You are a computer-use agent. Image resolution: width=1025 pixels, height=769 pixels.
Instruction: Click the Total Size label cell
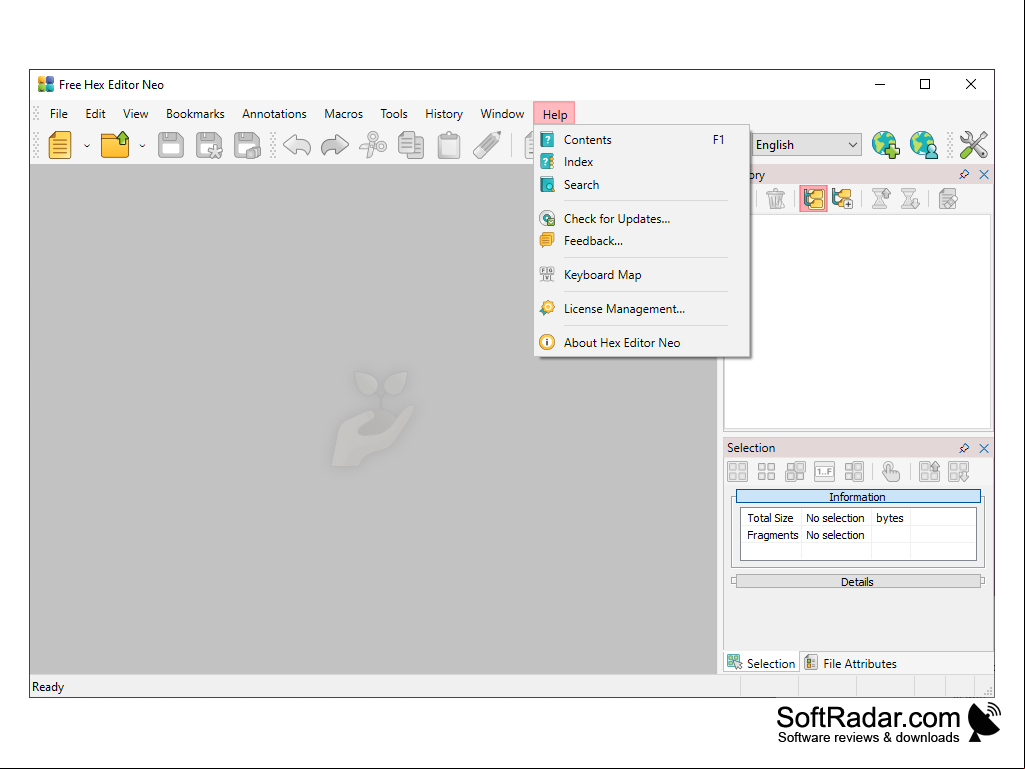click(x=771, y=518)
